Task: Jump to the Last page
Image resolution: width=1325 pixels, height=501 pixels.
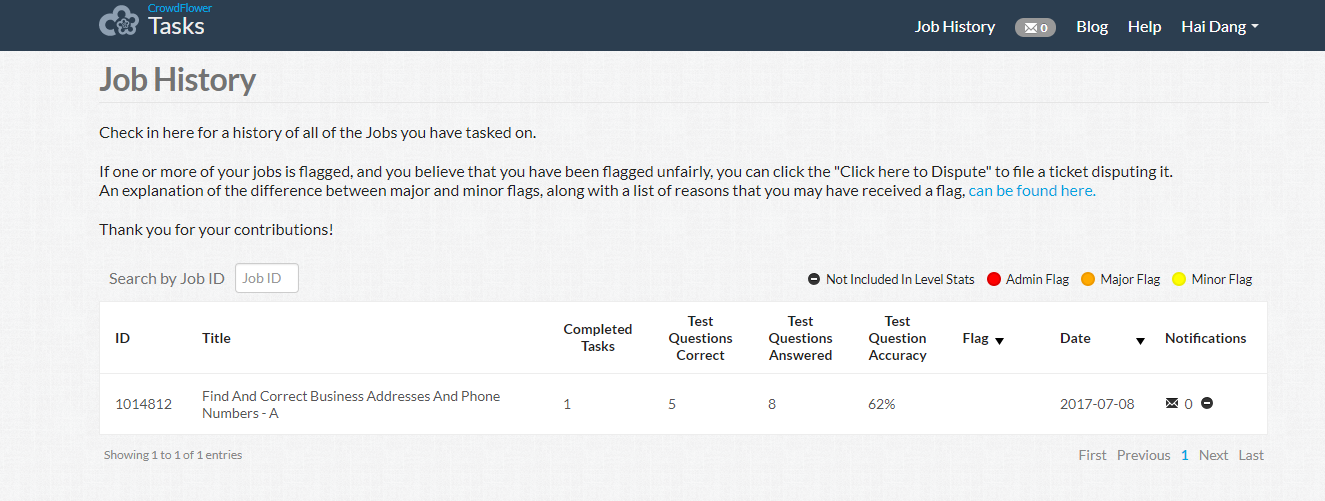Action: pos(1251,455)
